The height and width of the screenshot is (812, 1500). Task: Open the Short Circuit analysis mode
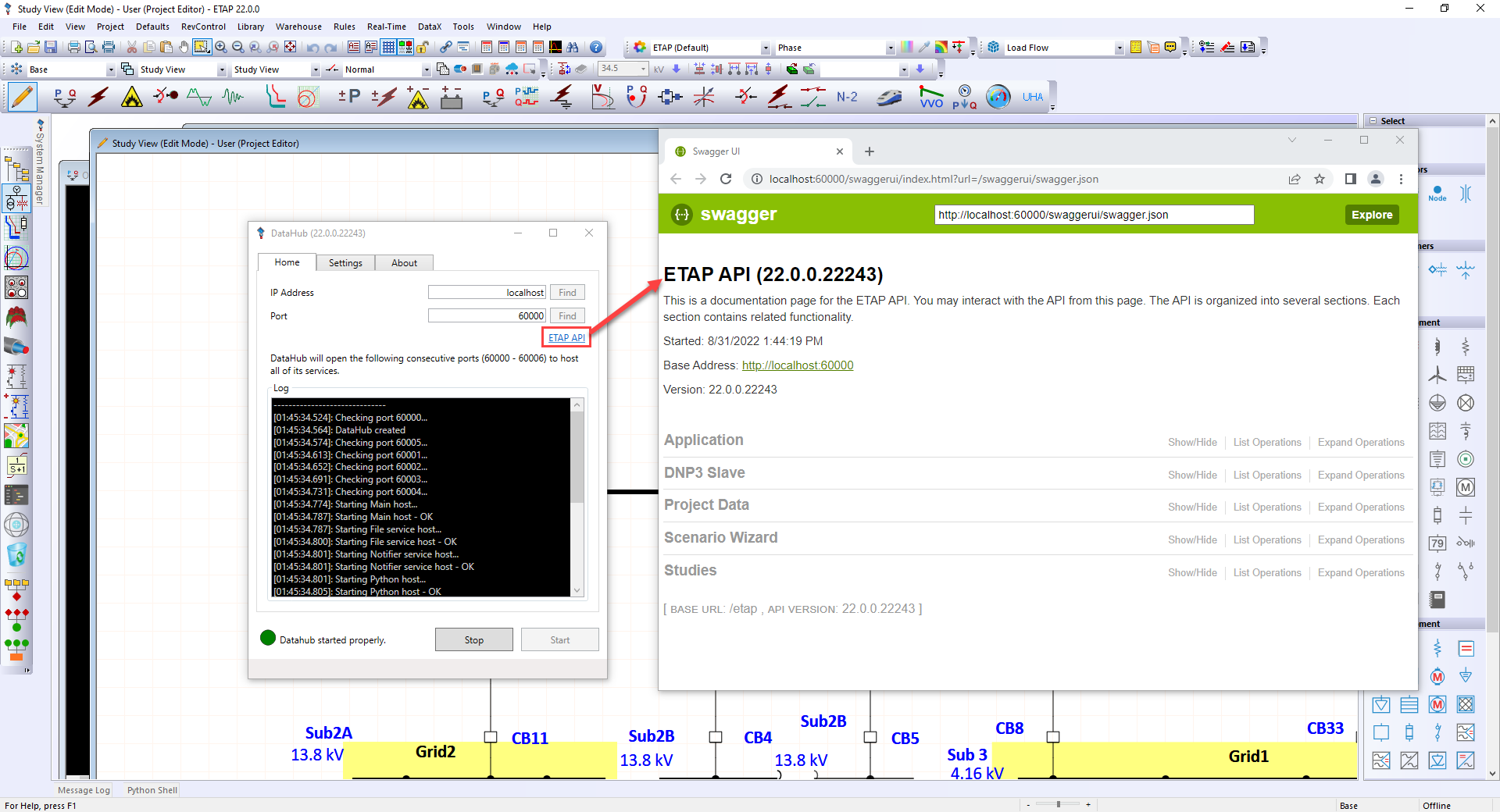click(98, 97)
